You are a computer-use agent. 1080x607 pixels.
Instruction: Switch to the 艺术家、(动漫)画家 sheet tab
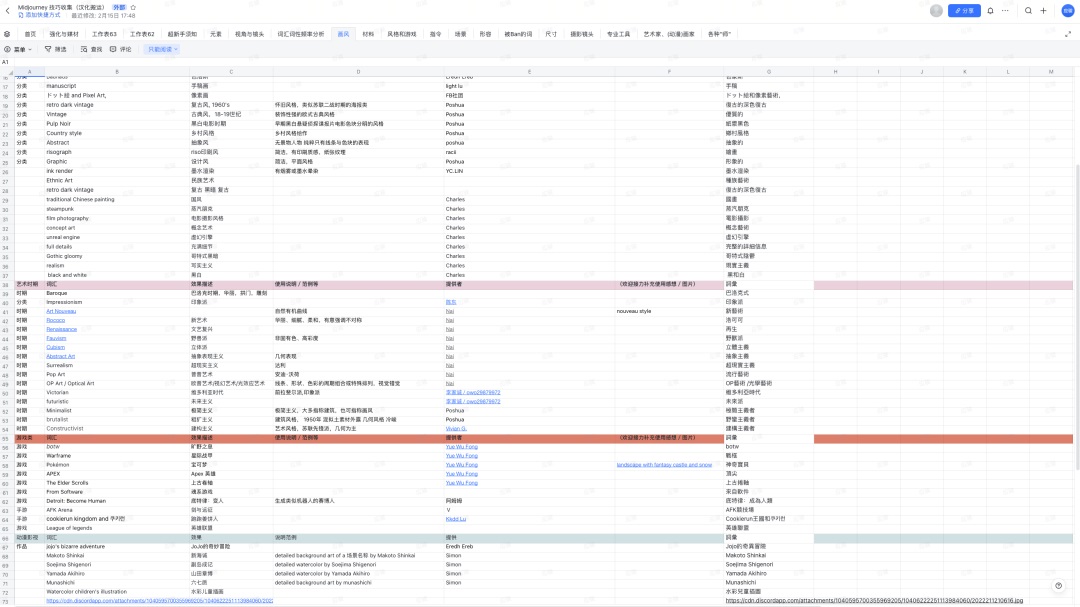(669, 34)
